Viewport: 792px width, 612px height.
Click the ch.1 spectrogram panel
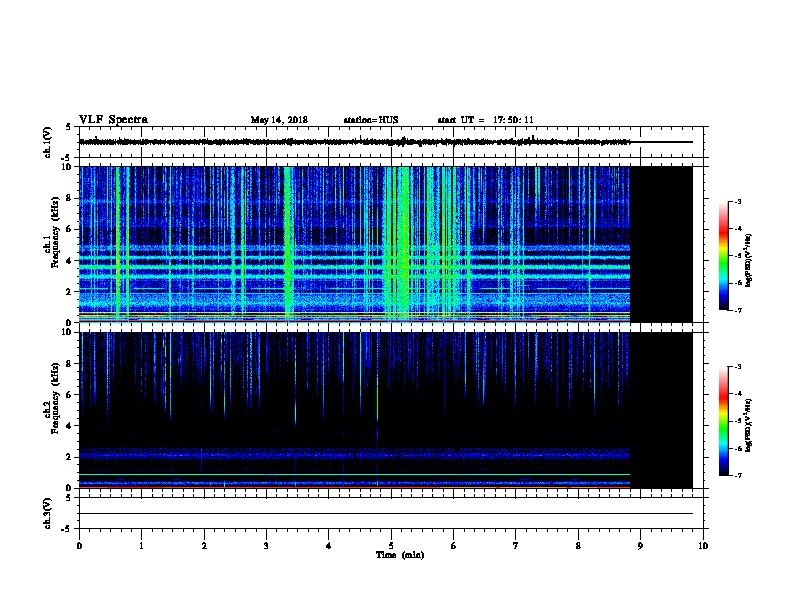click(385, 244)
